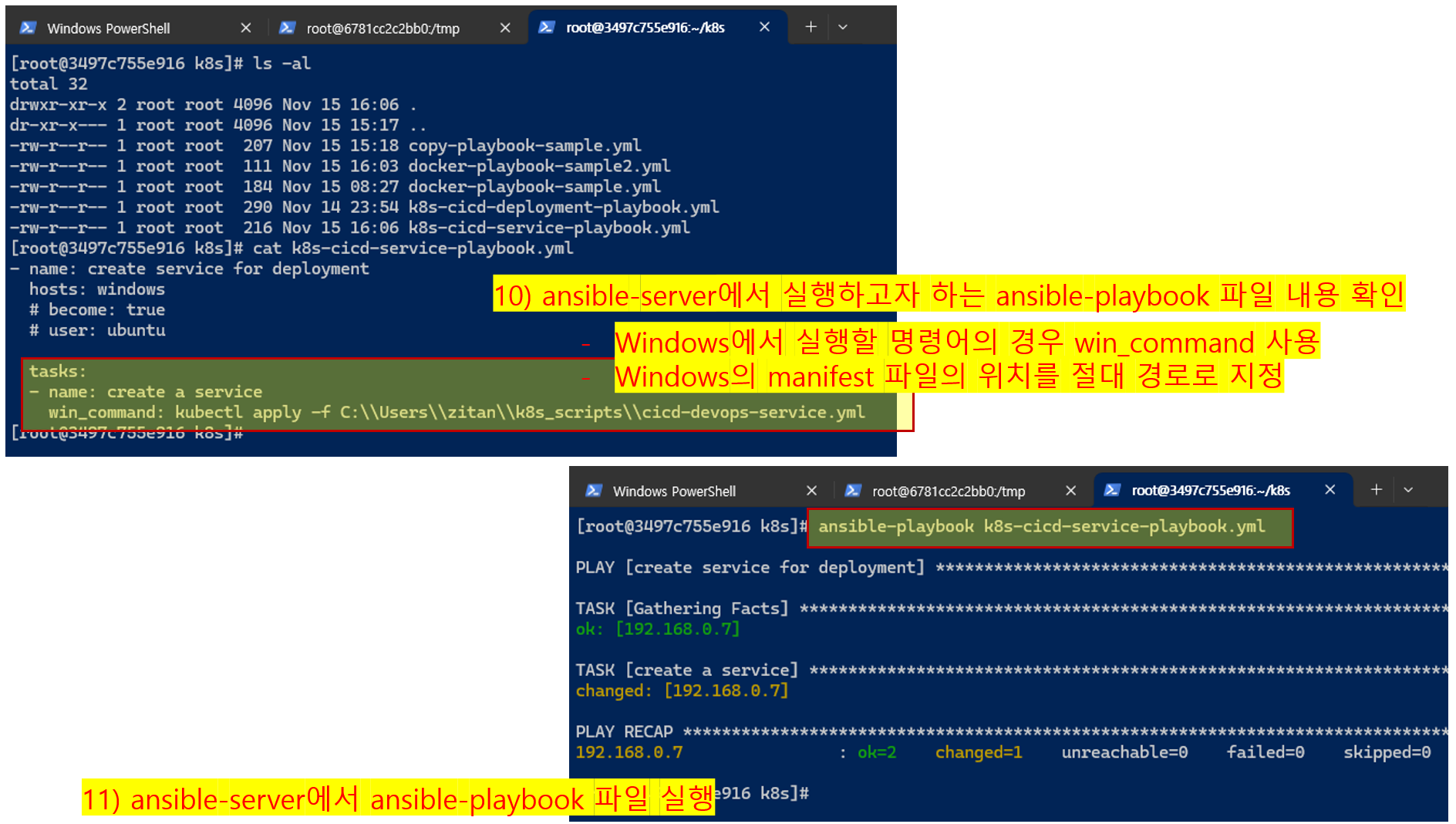Click 'unreachable=0' recap value
1456x824 pixels.
coord(1124,752)
